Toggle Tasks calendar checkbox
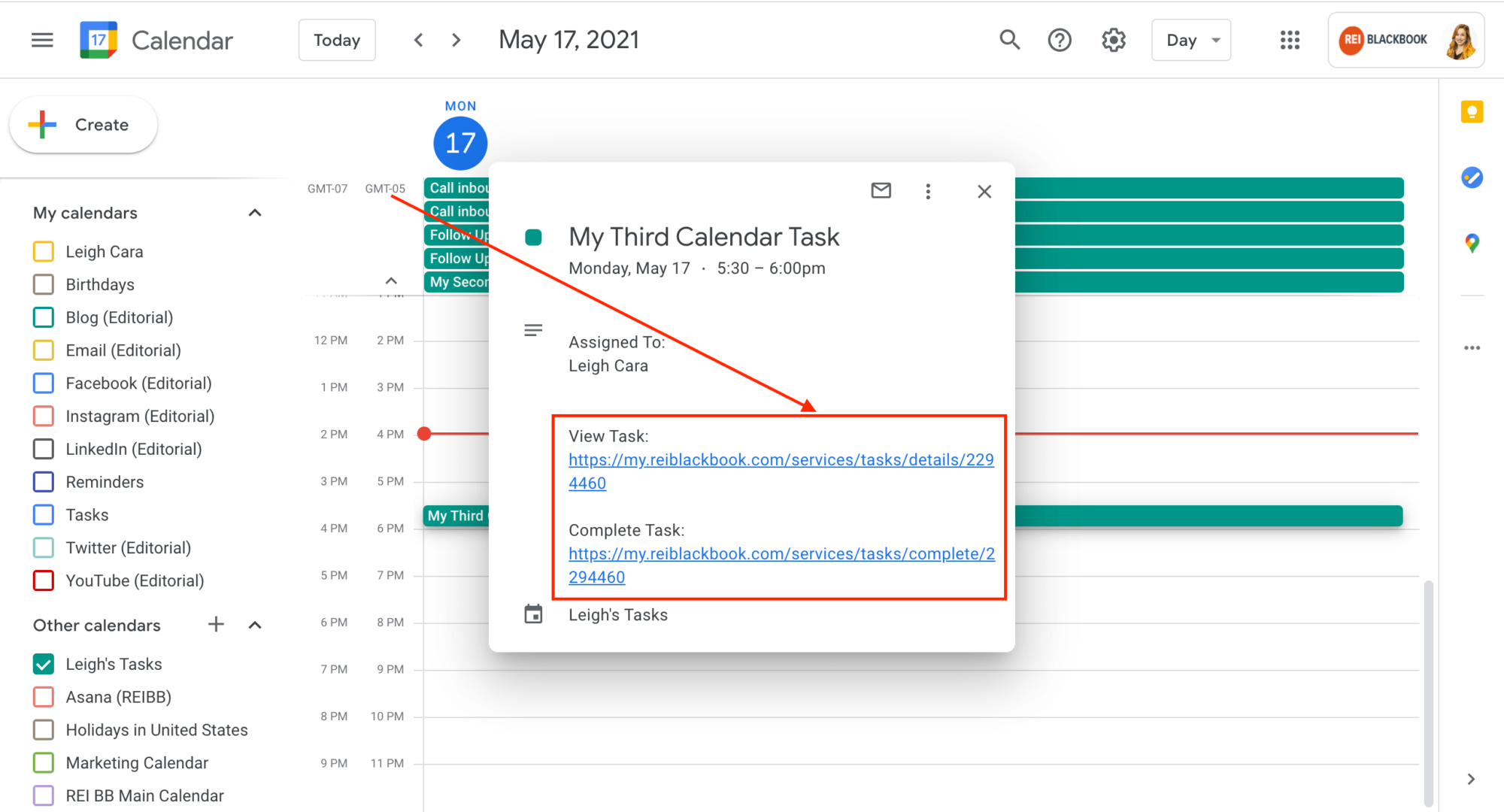The width and height of the screenshot is (1504, 812). (x=44, y=515)
